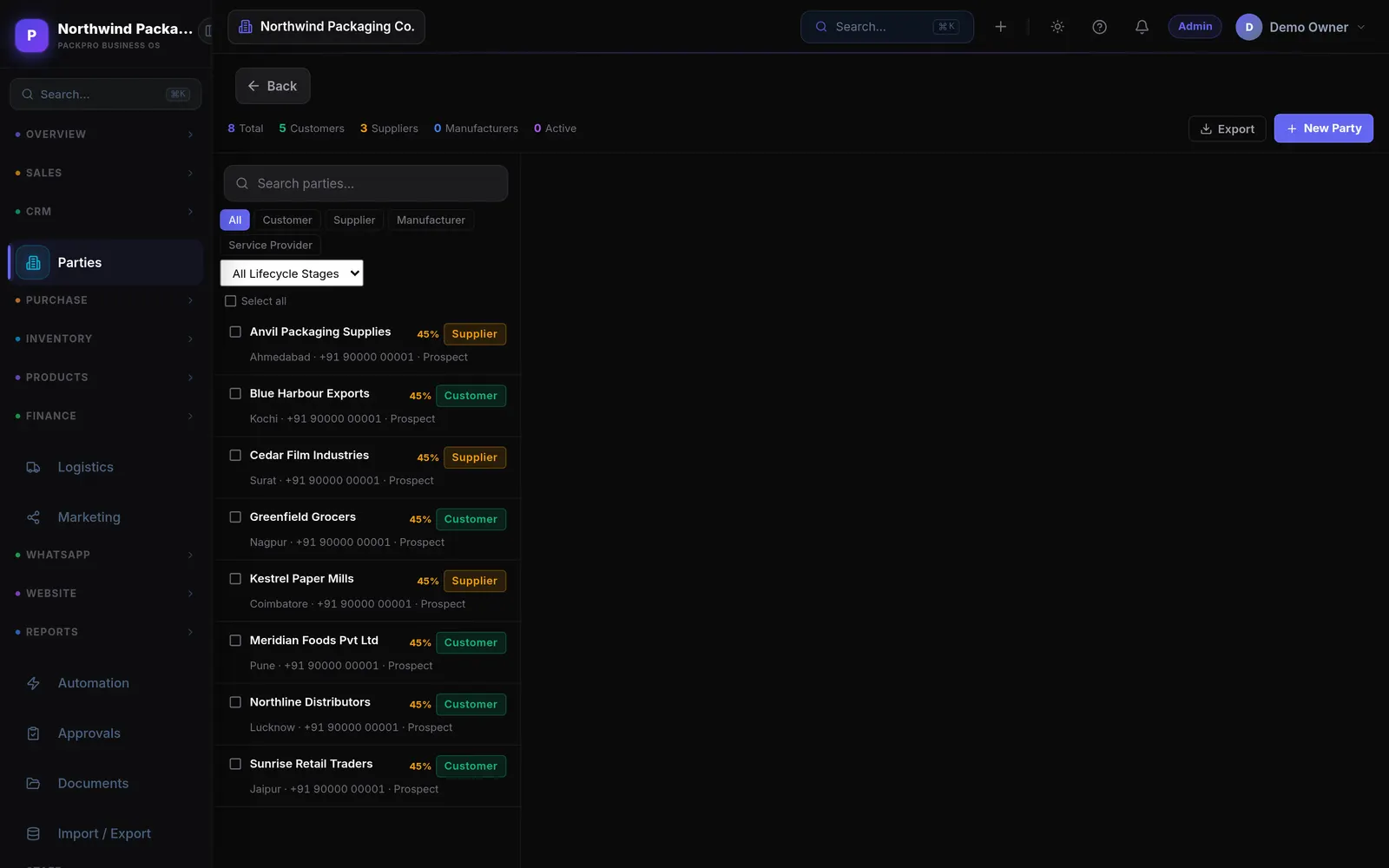Open help question mark icon
1389x868 pixels.
(x=1099, y=27)
